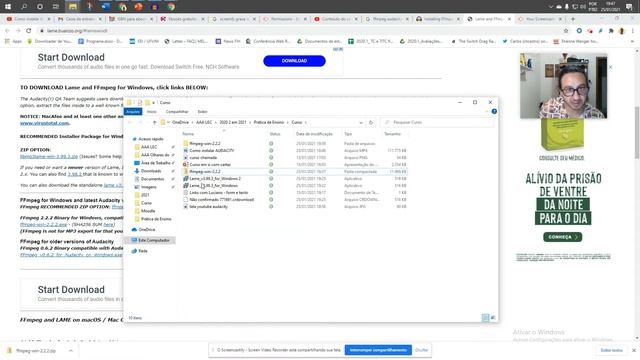Go up one folder in Explorer
Screen dimensions: 640x360
coord(154,122)
